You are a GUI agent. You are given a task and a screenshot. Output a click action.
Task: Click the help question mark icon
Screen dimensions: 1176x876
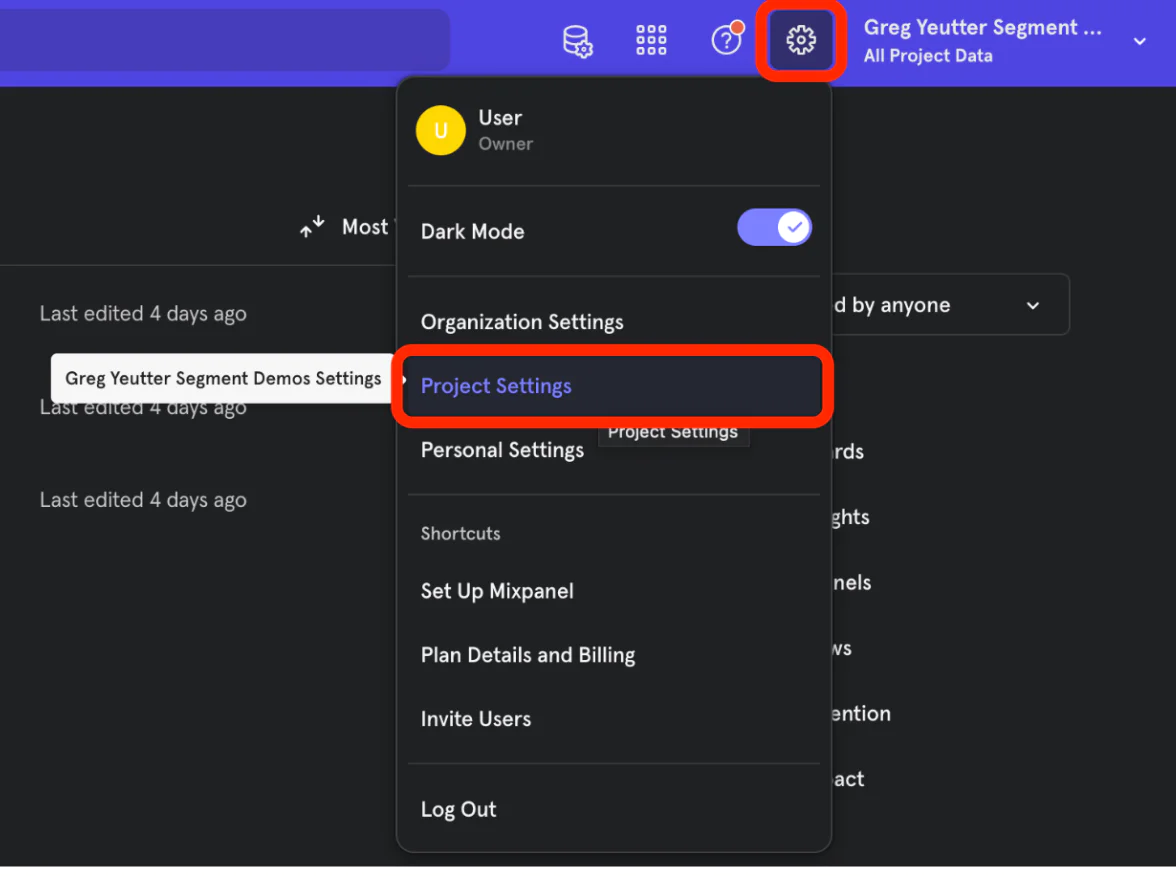[x=726, y=41]
